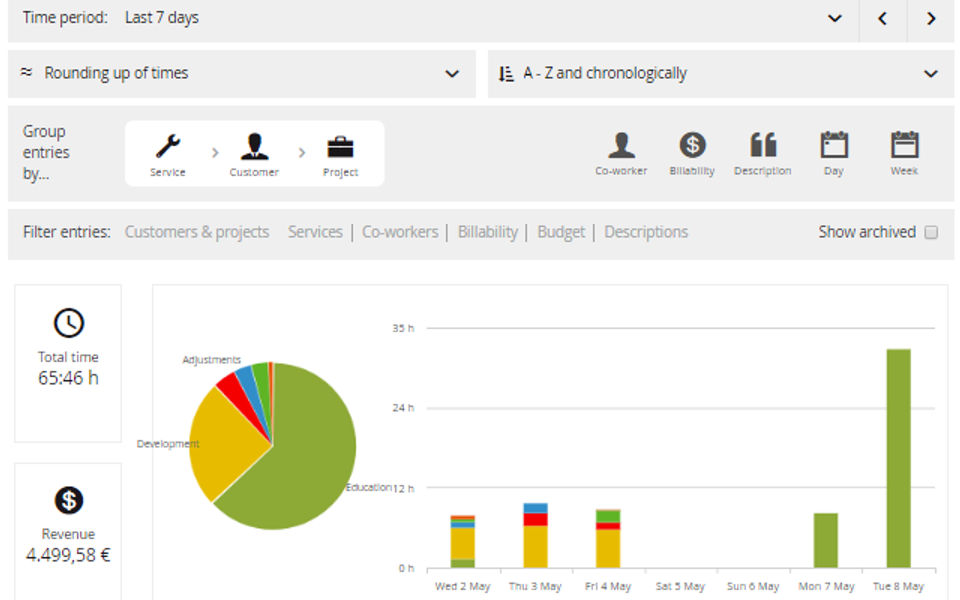Open the A - Z and chronologically dropdown
The image size is (960, 600).
tap(721, 73)
